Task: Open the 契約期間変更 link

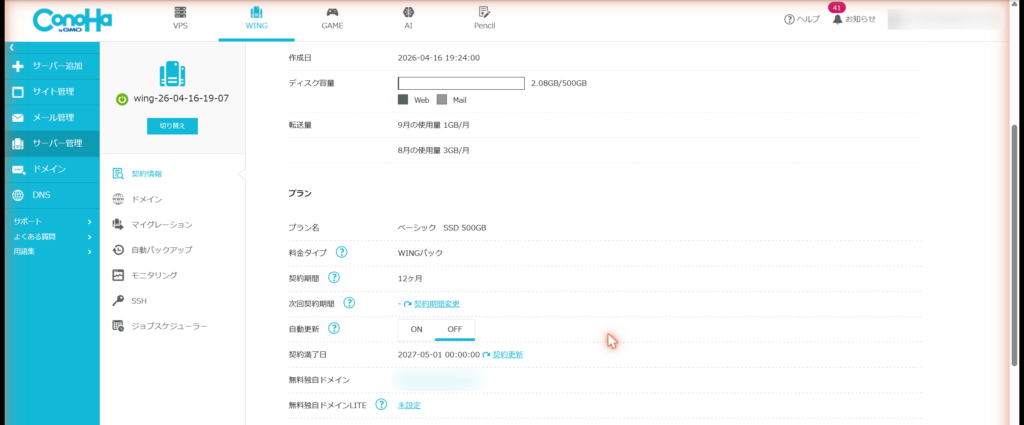Action: (x=437, y=304)
